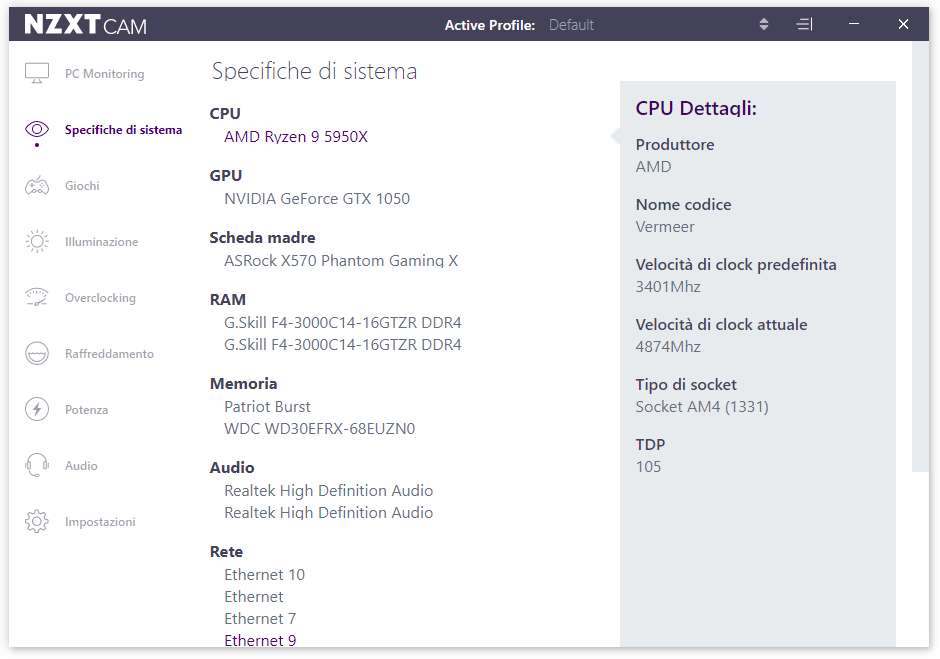Select the Raffreddamento cooling icon
Image resolution: width=940 pixels, height=659 pixels.
[x=37, y=353]
